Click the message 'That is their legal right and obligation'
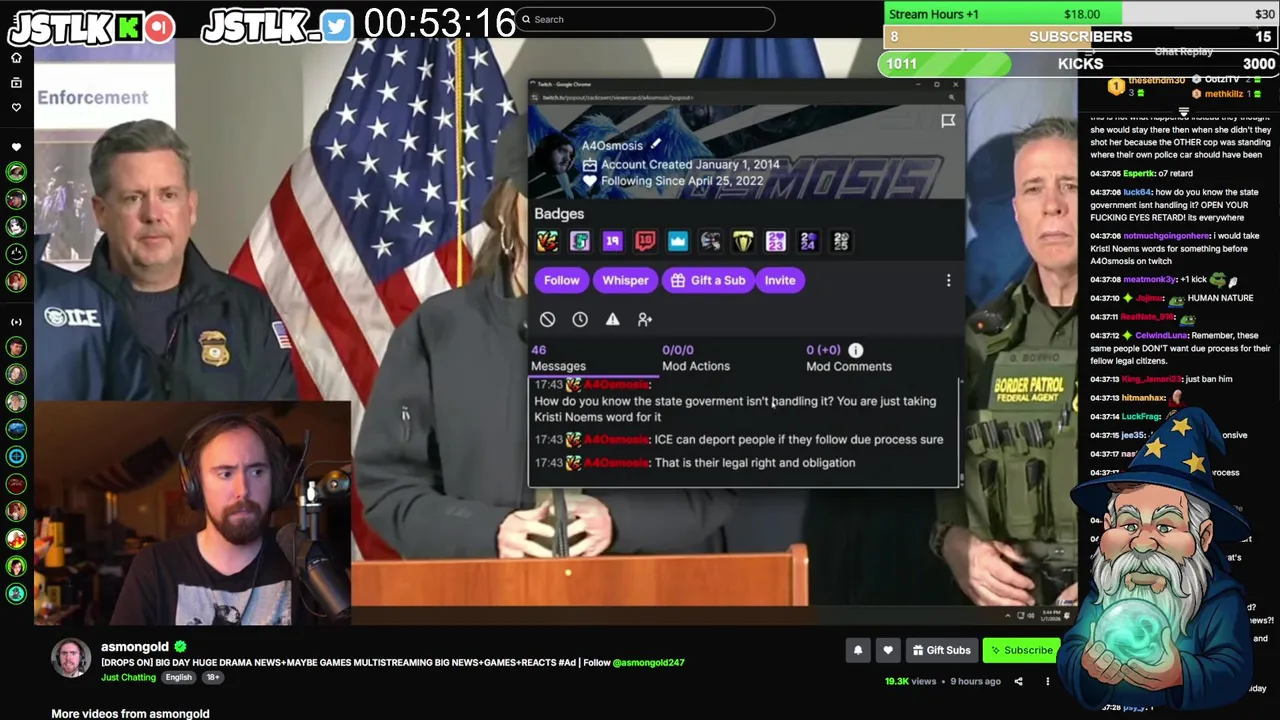Screen dimensions: 1280x720 (755, 462)
